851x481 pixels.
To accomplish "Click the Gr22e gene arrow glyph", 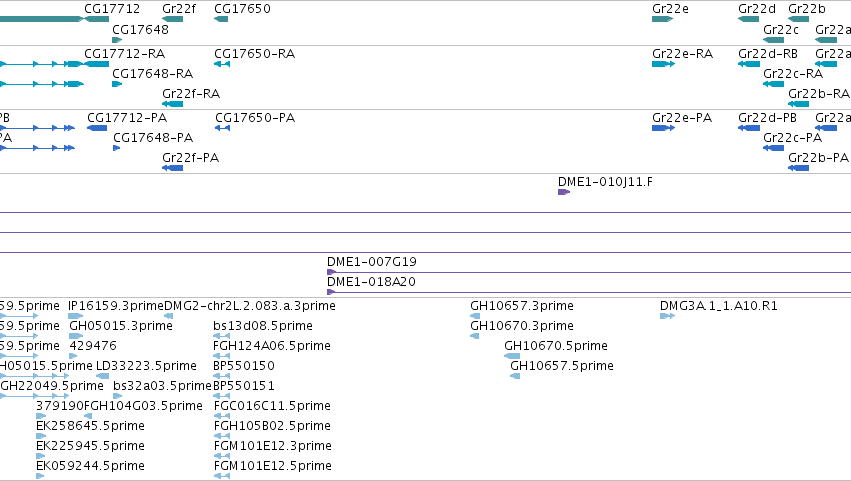I will [663, 20].
